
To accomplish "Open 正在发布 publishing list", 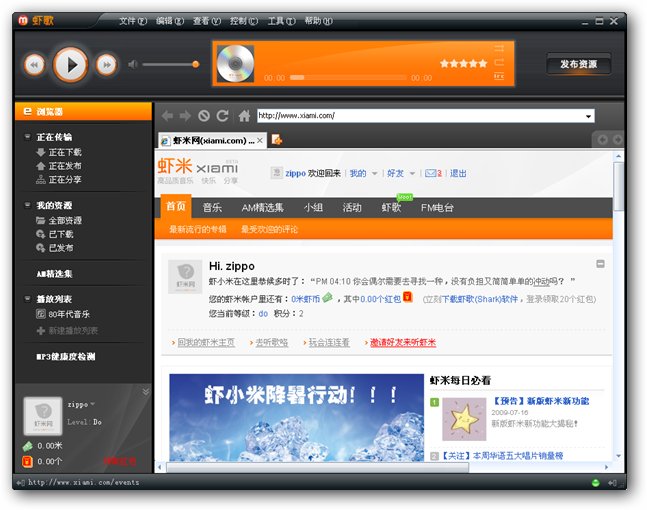I will 59,166.
